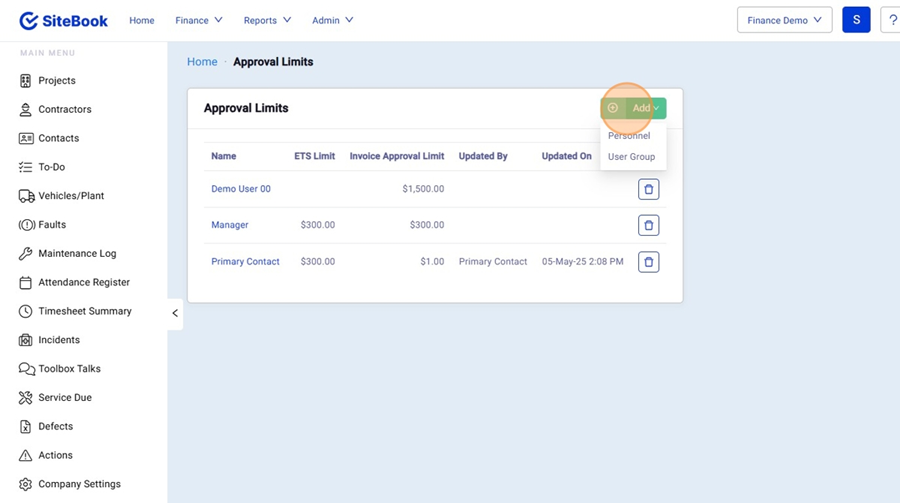Open the Reports dropdown menu
The image size is (900, 503).
pos(267,20)
